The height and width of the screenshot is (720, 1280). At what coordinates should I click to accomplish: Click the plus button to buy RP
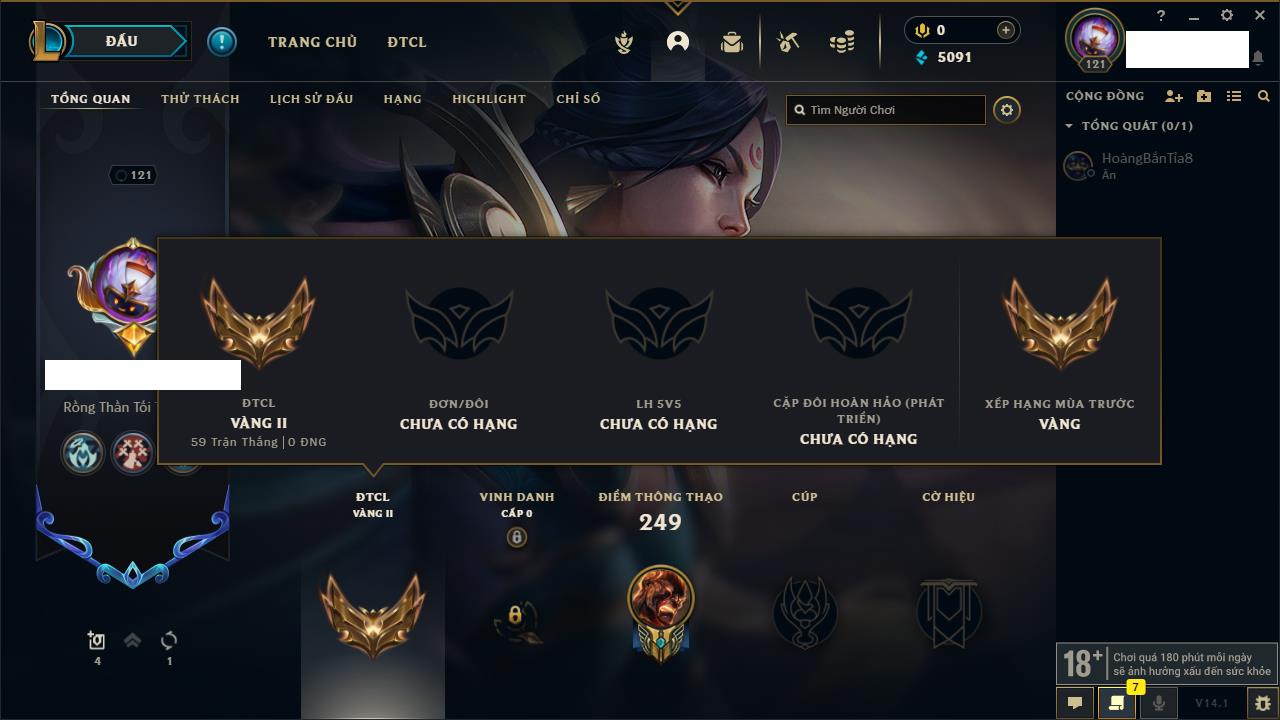(x=1006, y=30)
